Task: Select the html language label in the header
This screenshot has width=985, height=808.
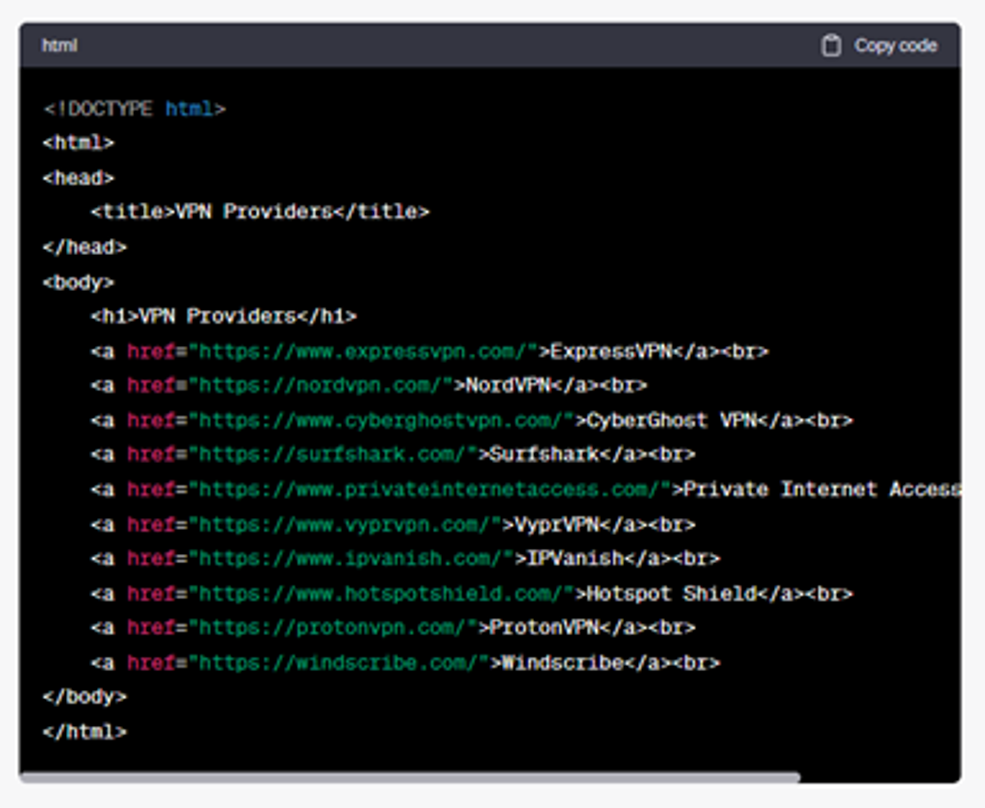Action: [x=52, y=45]
